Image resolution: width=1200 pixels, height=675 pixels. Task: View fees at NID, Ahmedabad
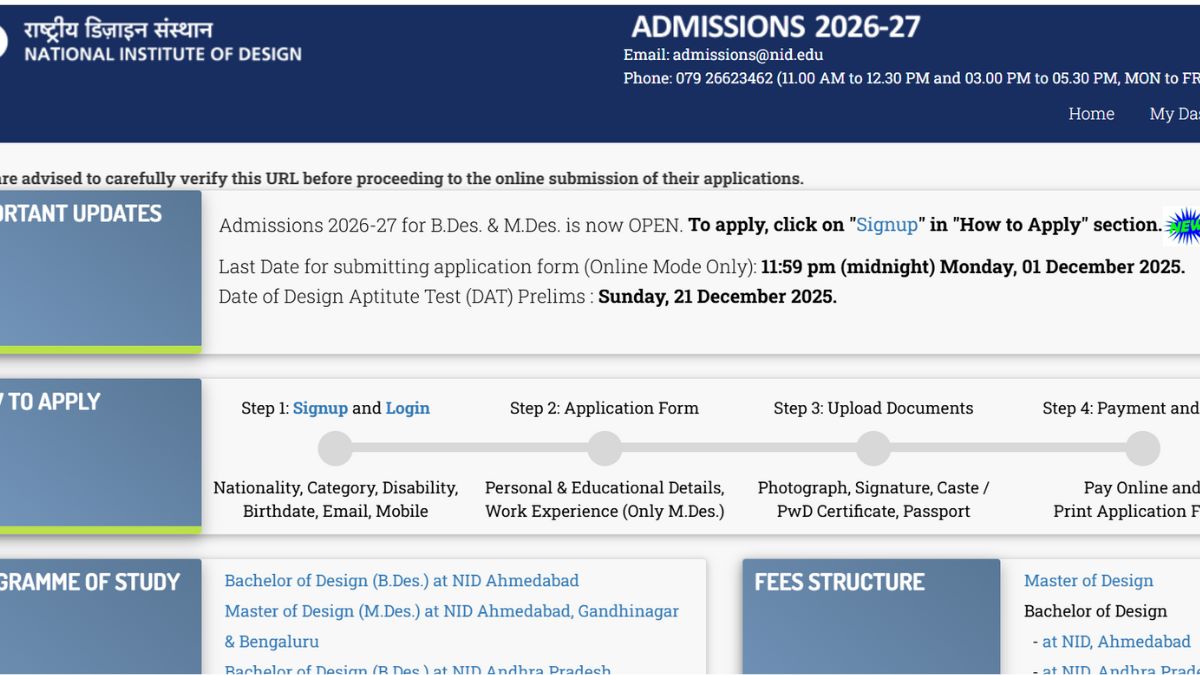click(1116, 641)
